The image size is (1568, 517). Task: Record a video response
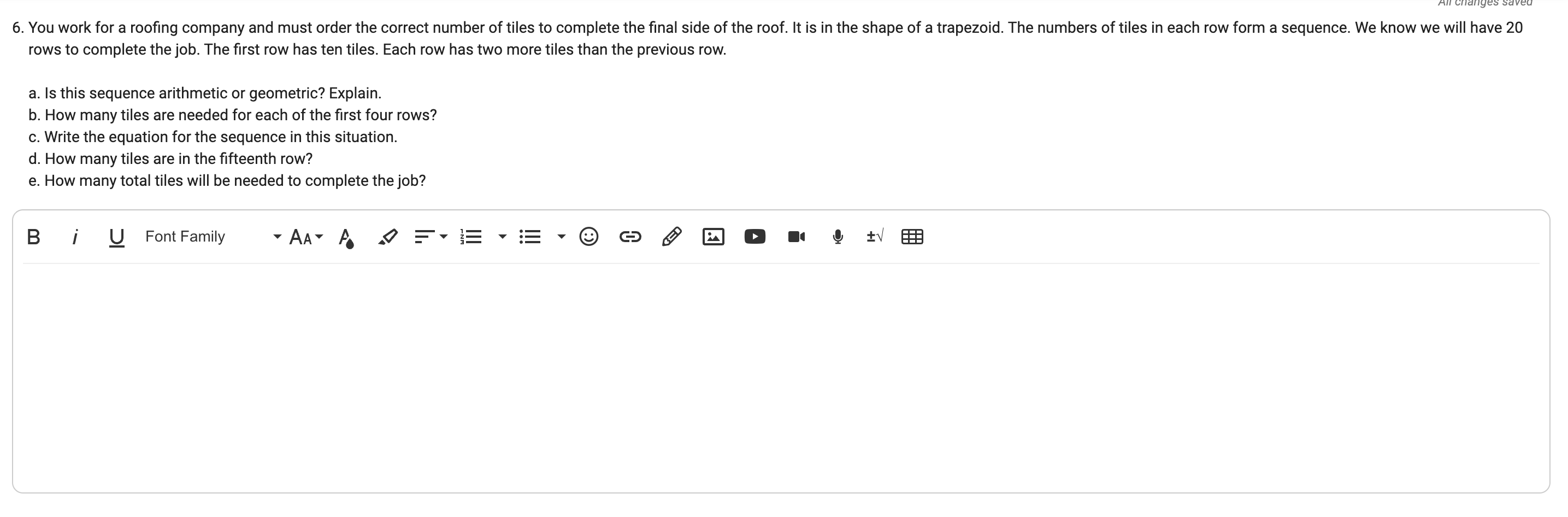point(796,236)
